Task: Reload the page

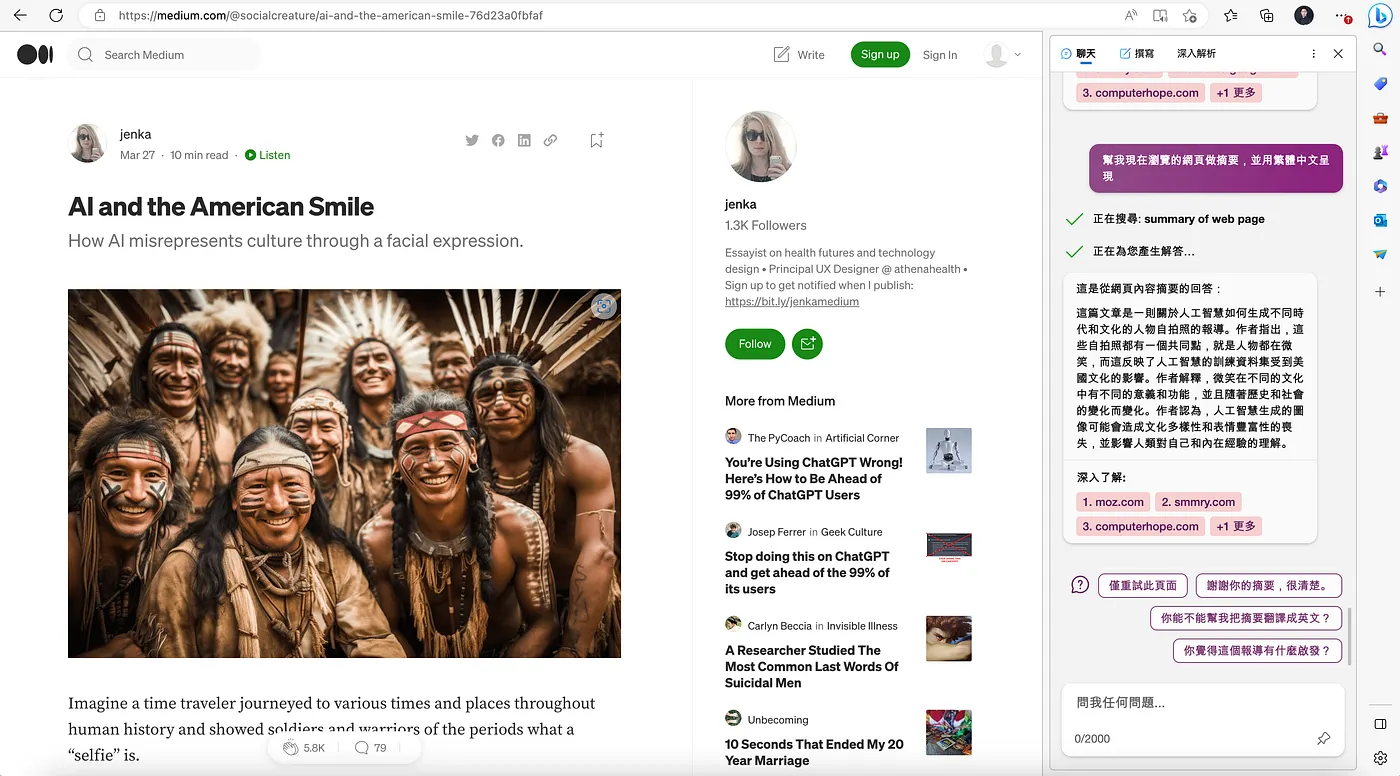Action: (56, 16)
